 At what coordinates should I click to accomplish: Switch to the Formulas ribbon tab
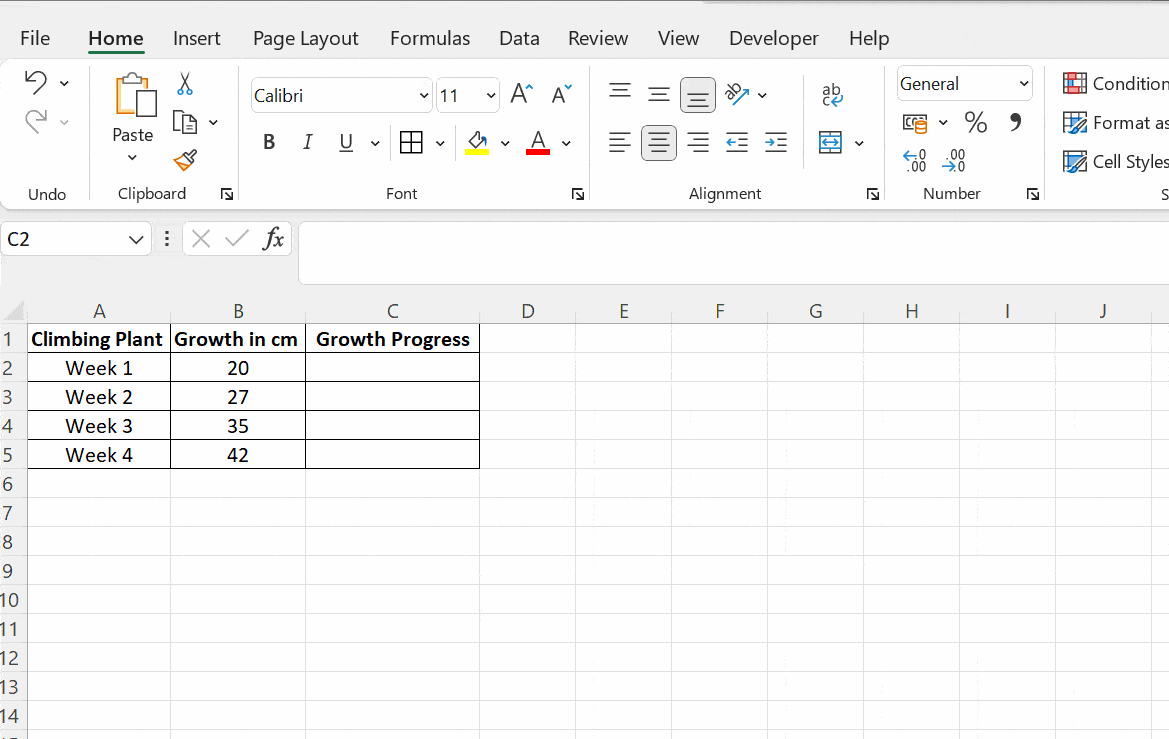point(430,38)
